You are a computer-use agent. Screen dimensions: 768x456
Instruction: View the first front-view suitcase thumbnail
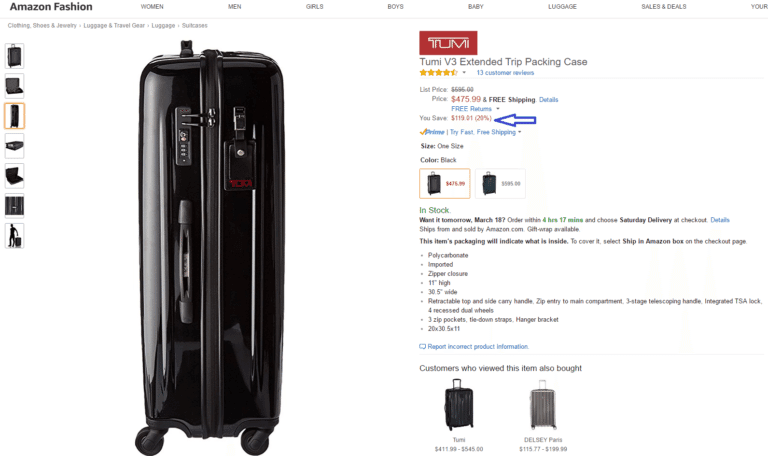pos(15,56)
